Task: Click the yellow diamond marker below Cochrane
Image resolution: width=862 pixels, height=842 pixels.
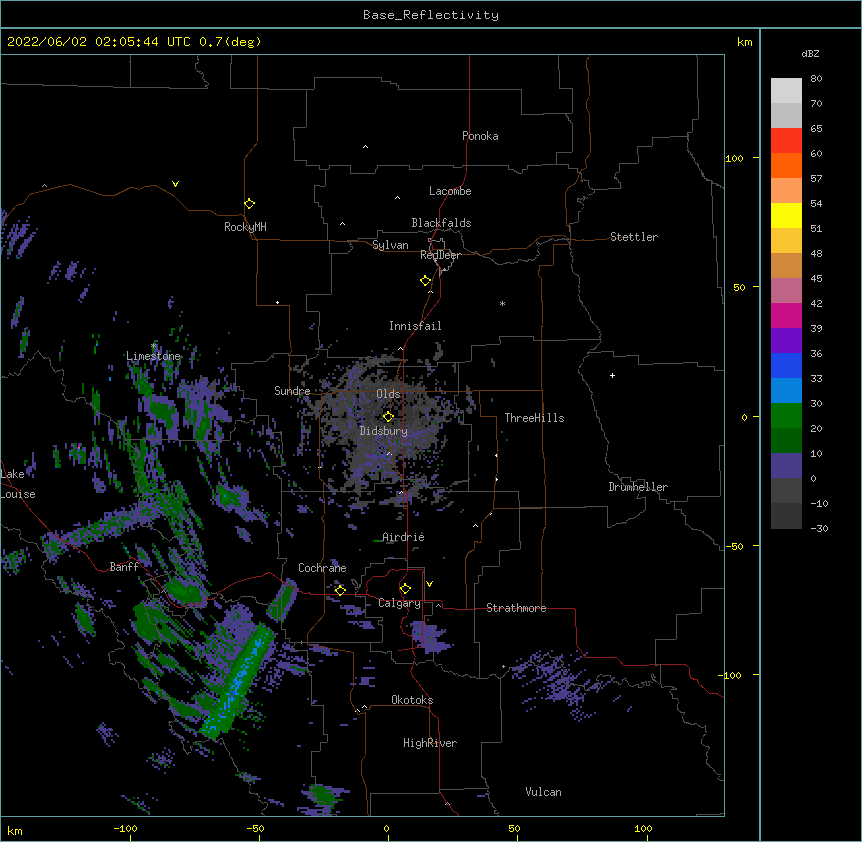Action: pyautogui.click(x=340, y=590)
